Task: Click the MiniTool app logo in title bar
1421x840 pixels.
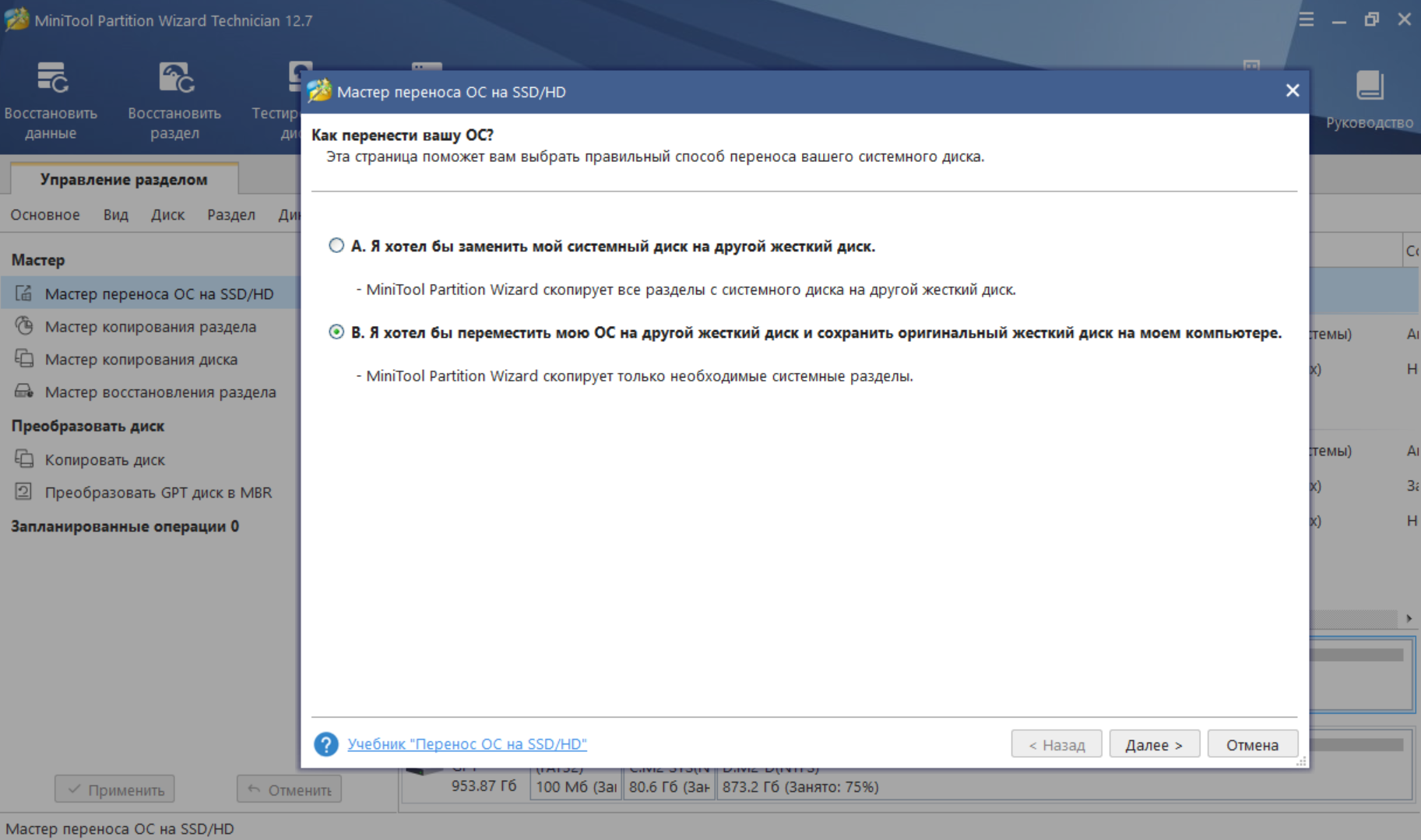Action: [16, 19]
